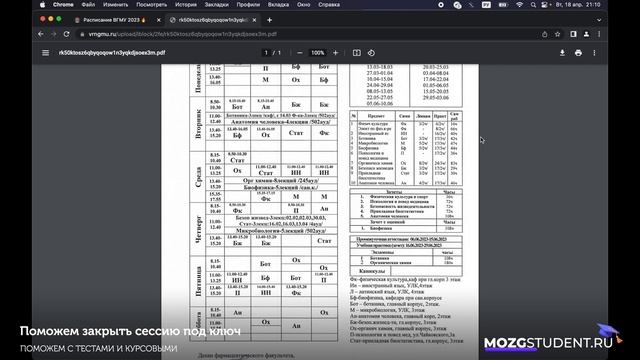Click the Пятница day header
Viewport: 640px width, 360px height.
pos(198,281)
